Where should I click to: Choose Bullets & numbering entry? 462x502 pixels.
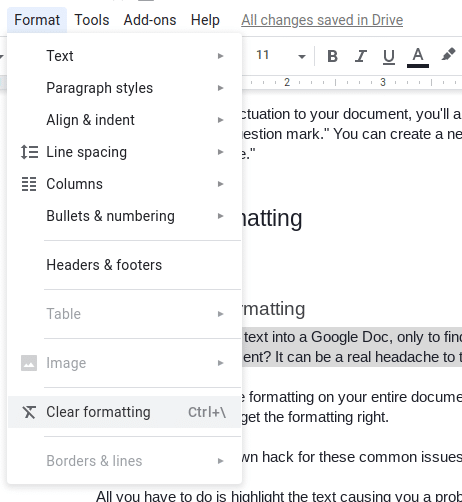[124, 216]
